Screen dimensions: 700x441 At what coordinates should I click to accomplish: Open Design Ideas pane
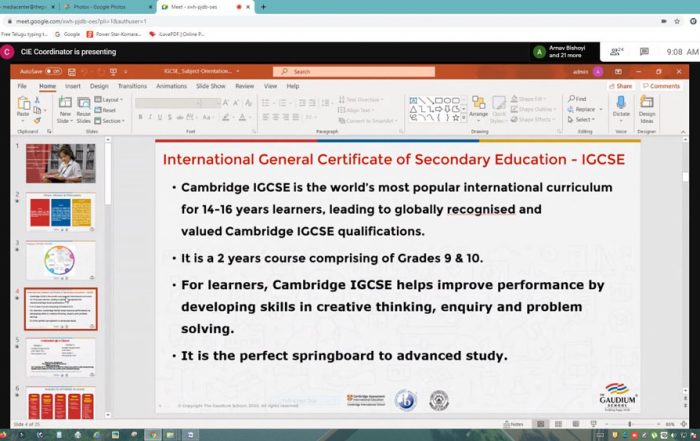[x=647, y=108]
